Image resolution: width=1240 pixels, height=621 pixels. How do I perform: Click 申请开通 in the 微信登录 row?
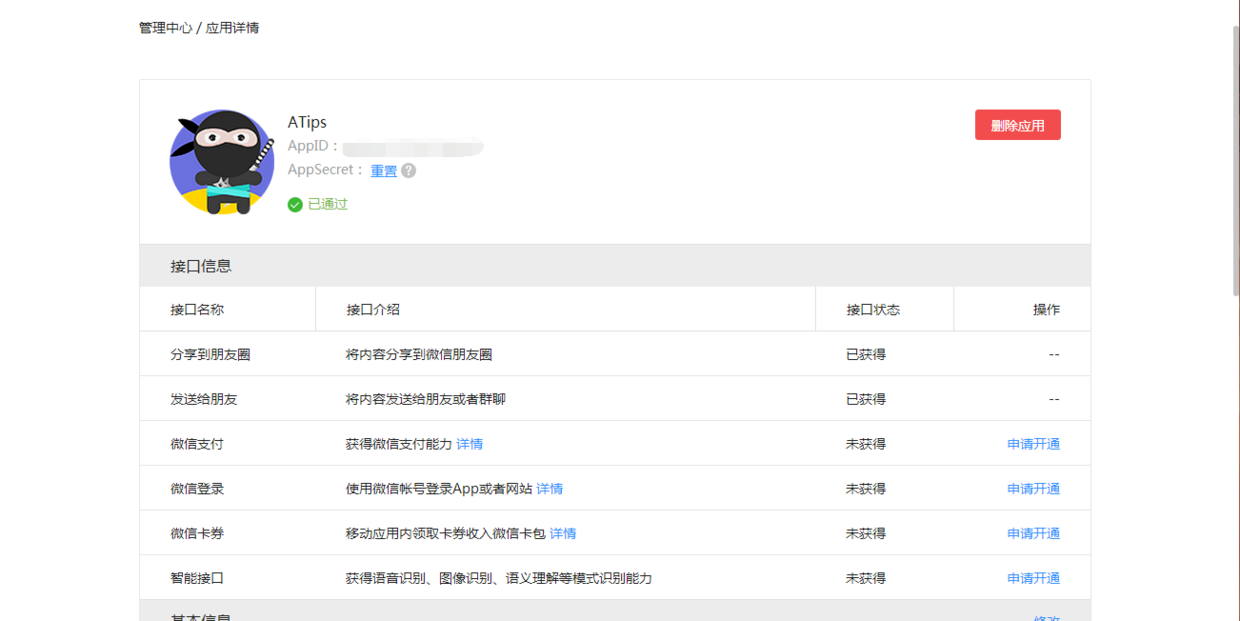click(1034, 489)
